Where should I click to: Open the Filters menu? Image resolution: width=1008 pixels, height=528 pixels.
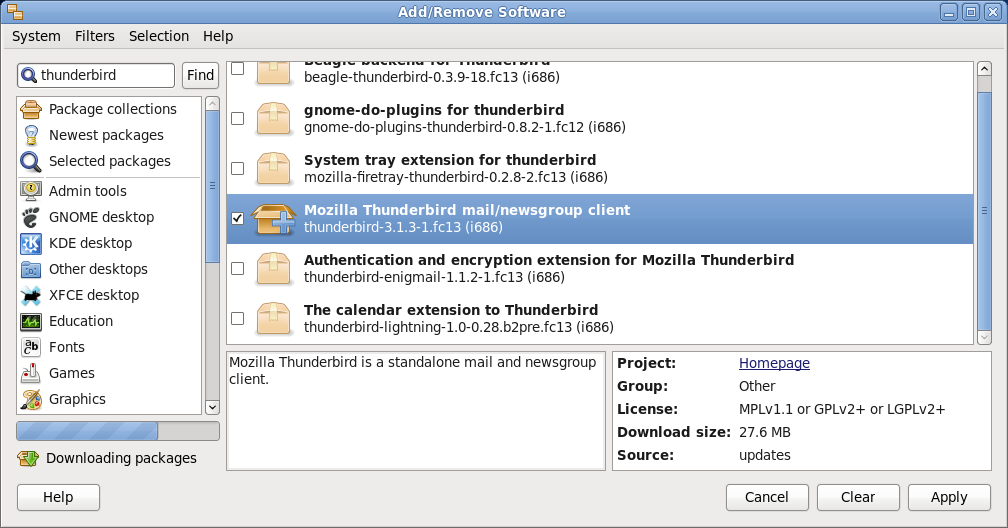(x=94, y=36)
